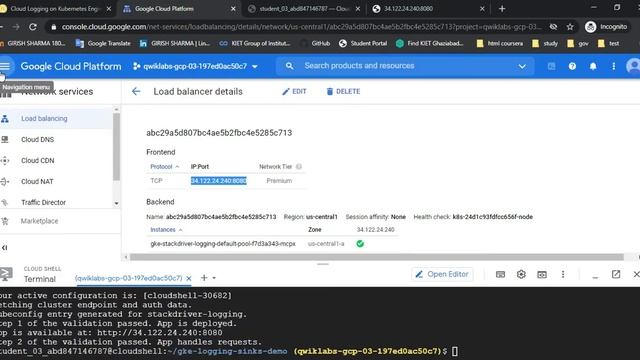
Task: Open the study bookmark folder
Action: click(x=545, y=43)
